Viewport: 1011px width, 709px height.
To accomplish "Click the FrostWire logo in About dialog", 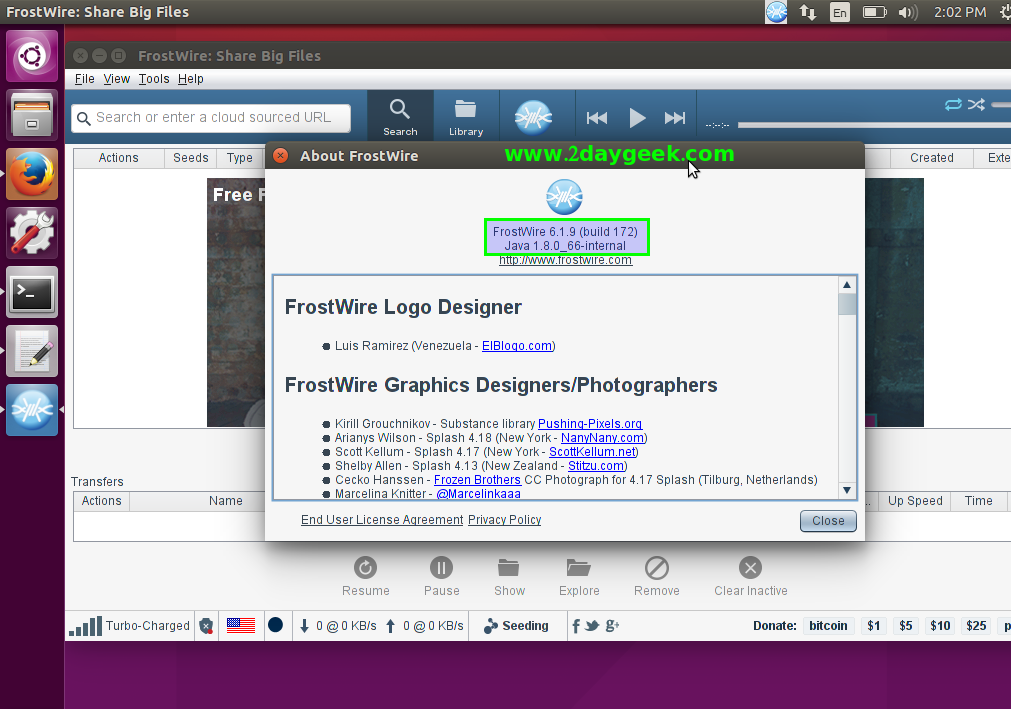I will point(564,197).
